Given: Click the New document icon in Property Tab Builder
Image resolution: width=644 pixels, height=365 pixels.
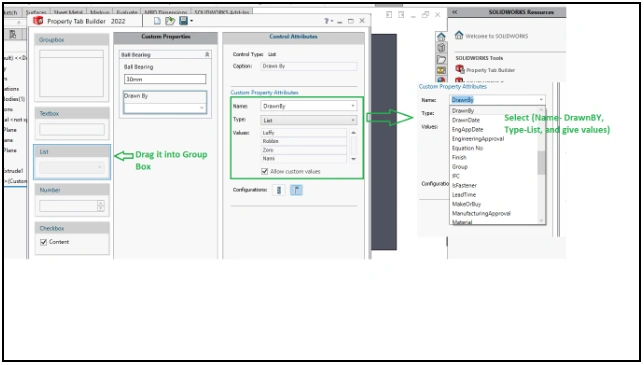Looking at the screenshot, I should (157, 21).
